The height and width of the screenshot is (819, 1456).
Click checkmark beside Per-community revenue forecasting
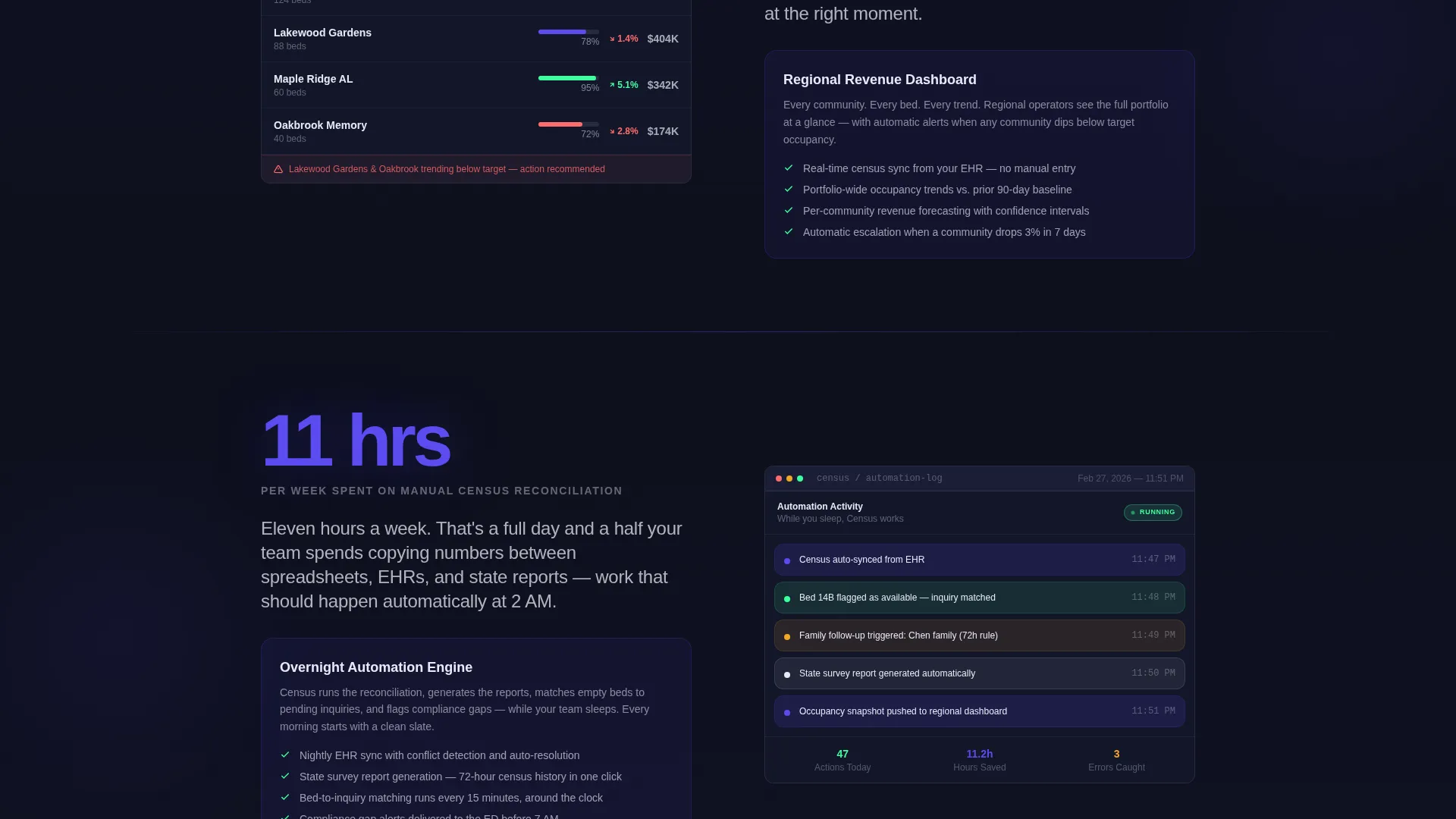[x=789, y=211]
